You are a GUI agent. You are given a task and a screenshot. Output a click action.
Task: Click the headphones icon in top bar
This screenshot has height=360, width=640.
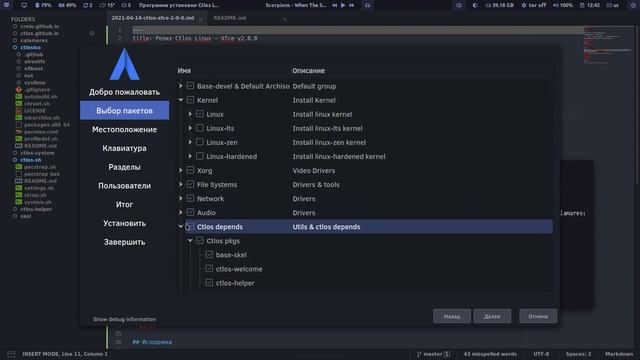point(368,5)
